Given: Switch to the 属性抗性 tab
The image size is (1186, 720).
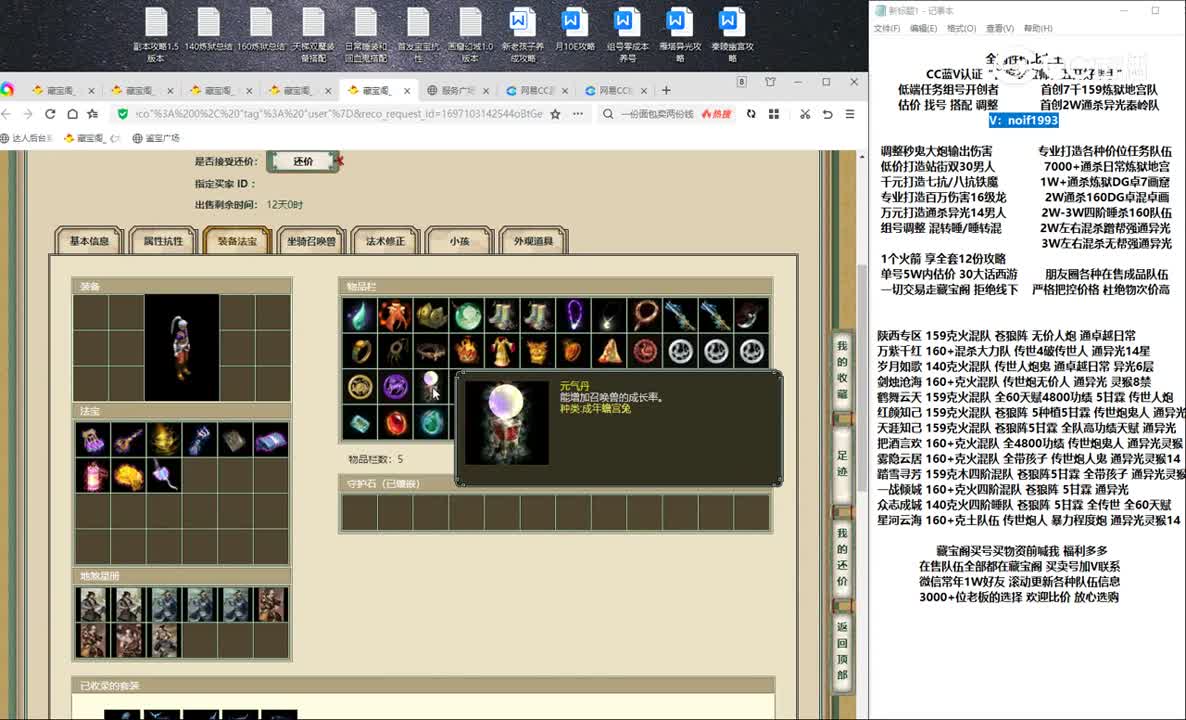Looking at the screenshot, I should click(x=163, y=241).
